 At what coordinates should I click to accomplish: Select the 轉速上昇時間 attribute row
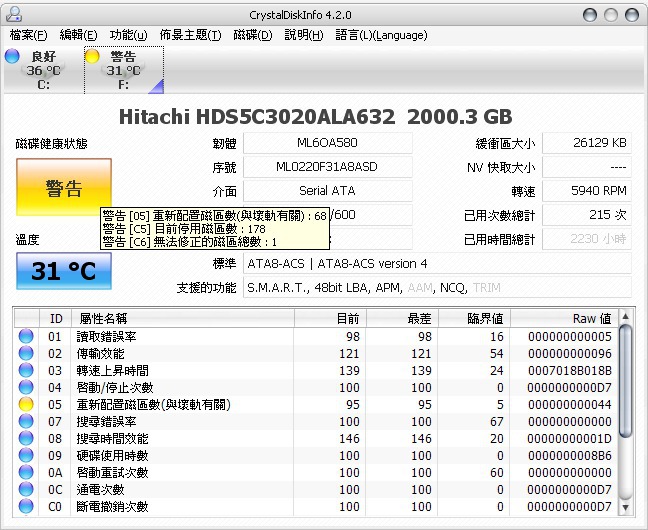[x=317, y=370]
